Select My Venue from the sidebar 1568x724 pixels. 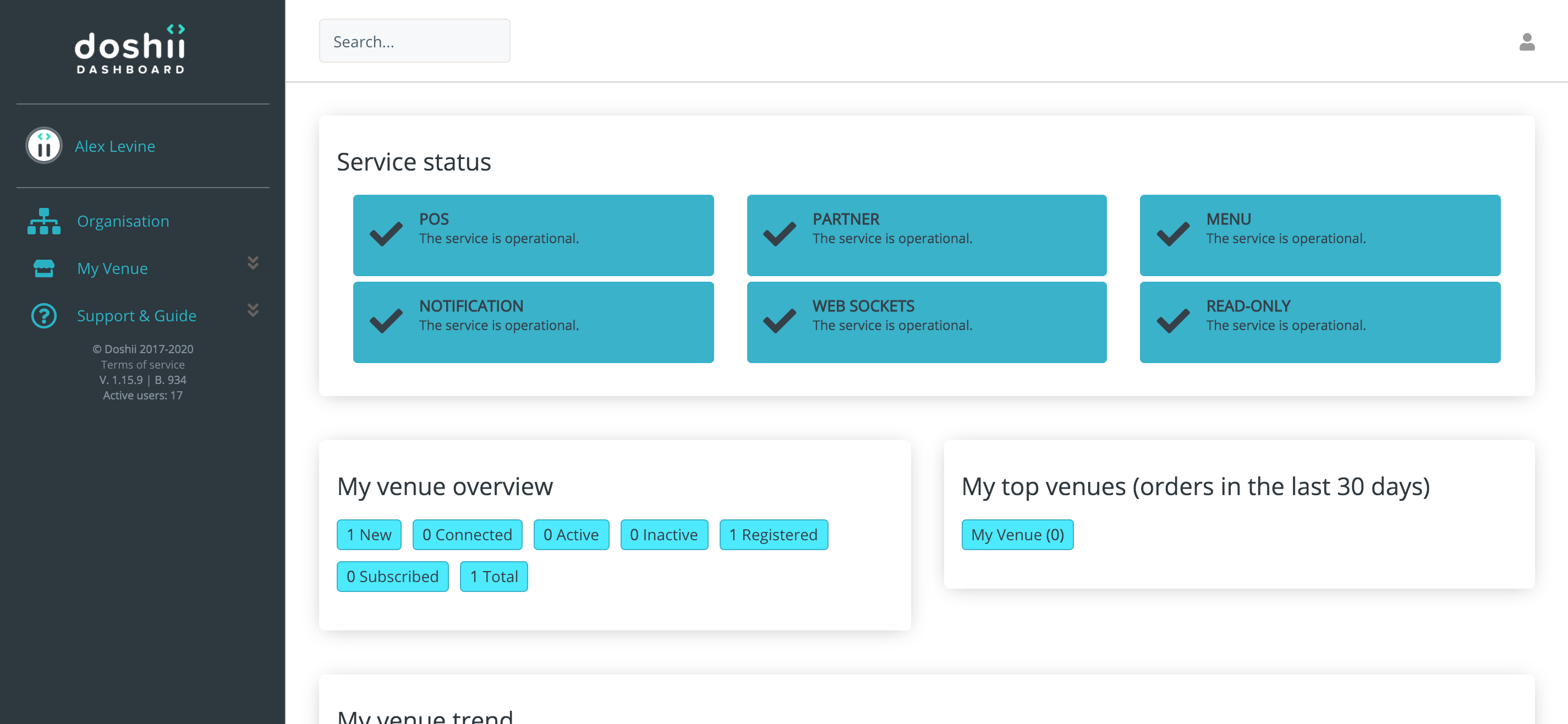[x=112, y=268]
